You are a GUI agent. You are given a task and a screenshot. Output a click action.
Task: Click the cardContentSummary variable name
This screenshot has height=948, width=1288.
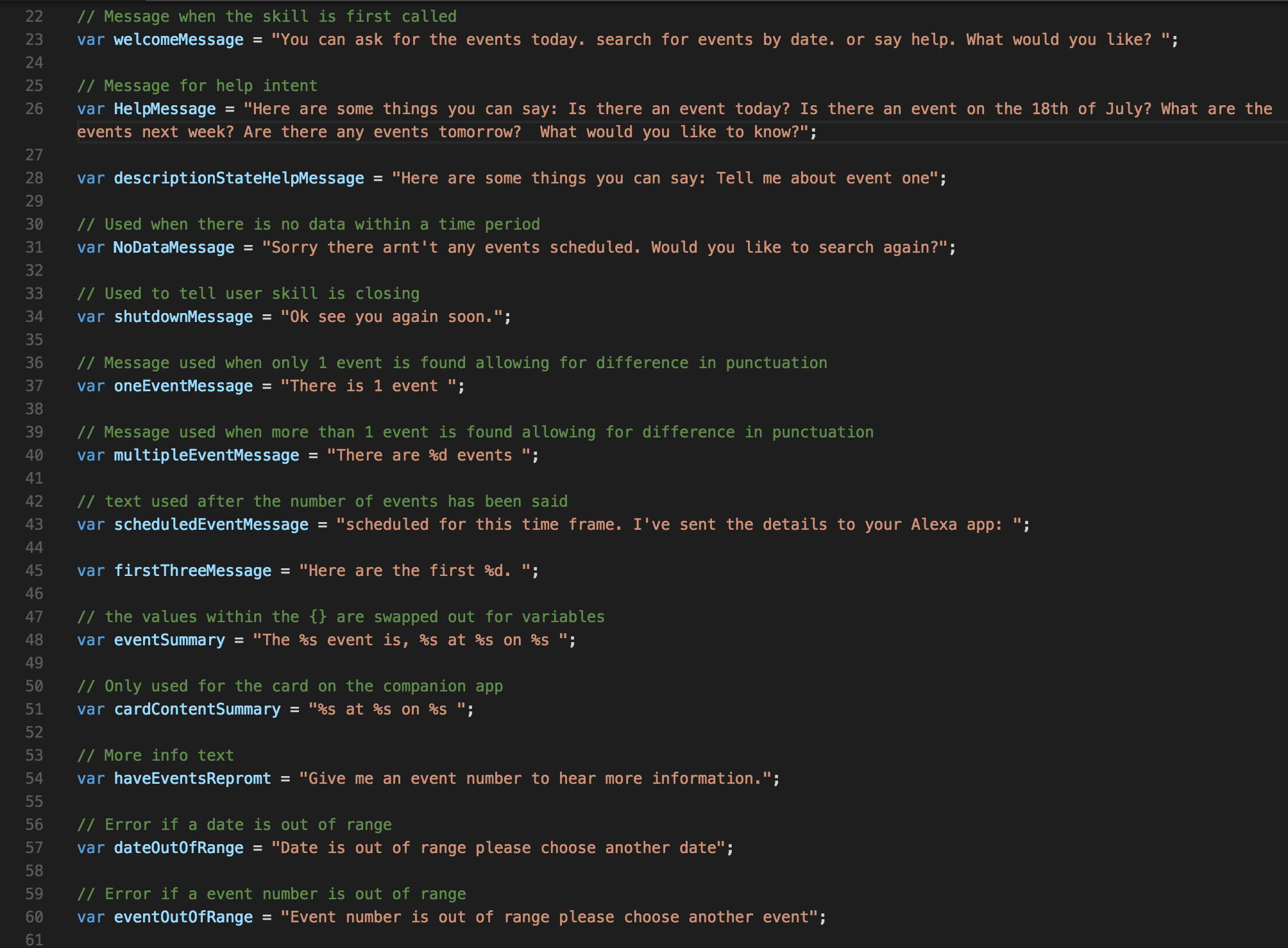197,709
